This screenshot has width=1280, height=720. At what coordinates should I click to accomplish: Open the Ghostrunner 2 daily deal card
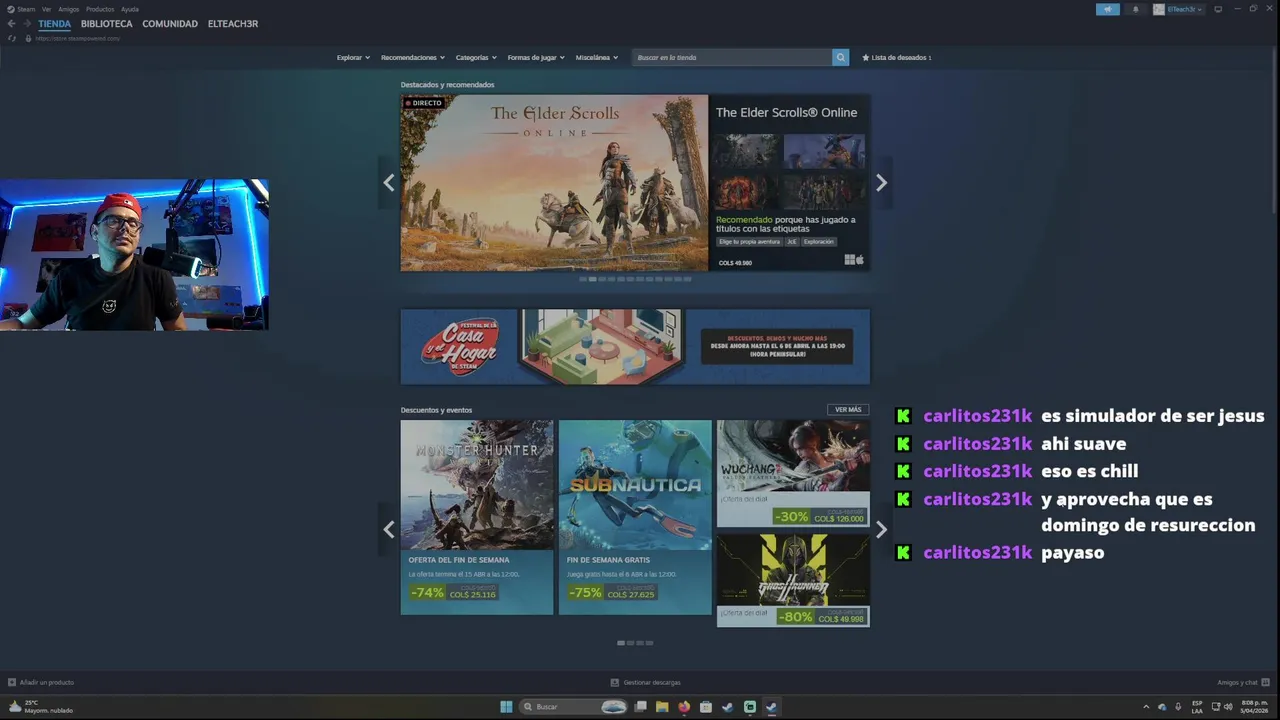[793, 580]
